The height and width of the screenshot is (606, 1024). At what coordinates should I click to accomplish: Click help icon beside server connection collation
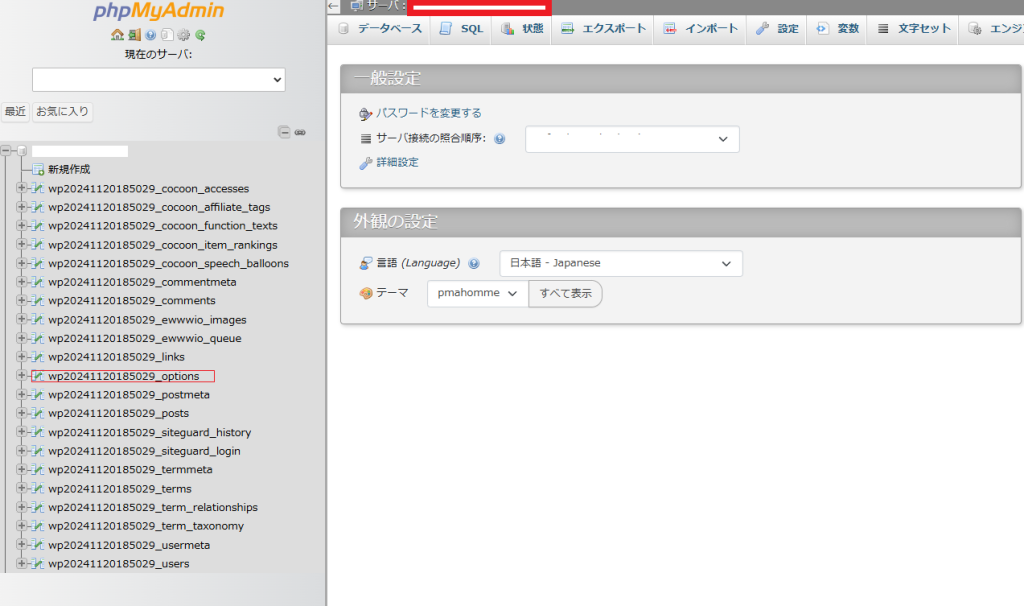click(499, 139)
